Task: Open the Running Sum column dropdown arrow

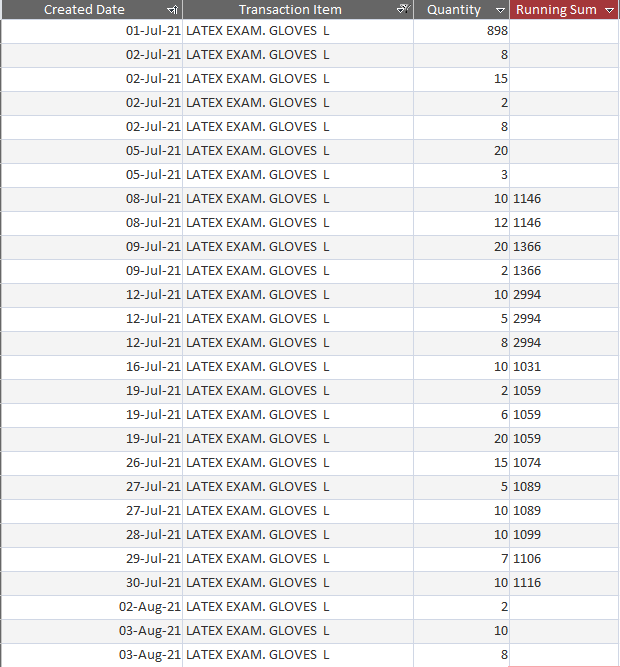Action: (x=610, y=10)
